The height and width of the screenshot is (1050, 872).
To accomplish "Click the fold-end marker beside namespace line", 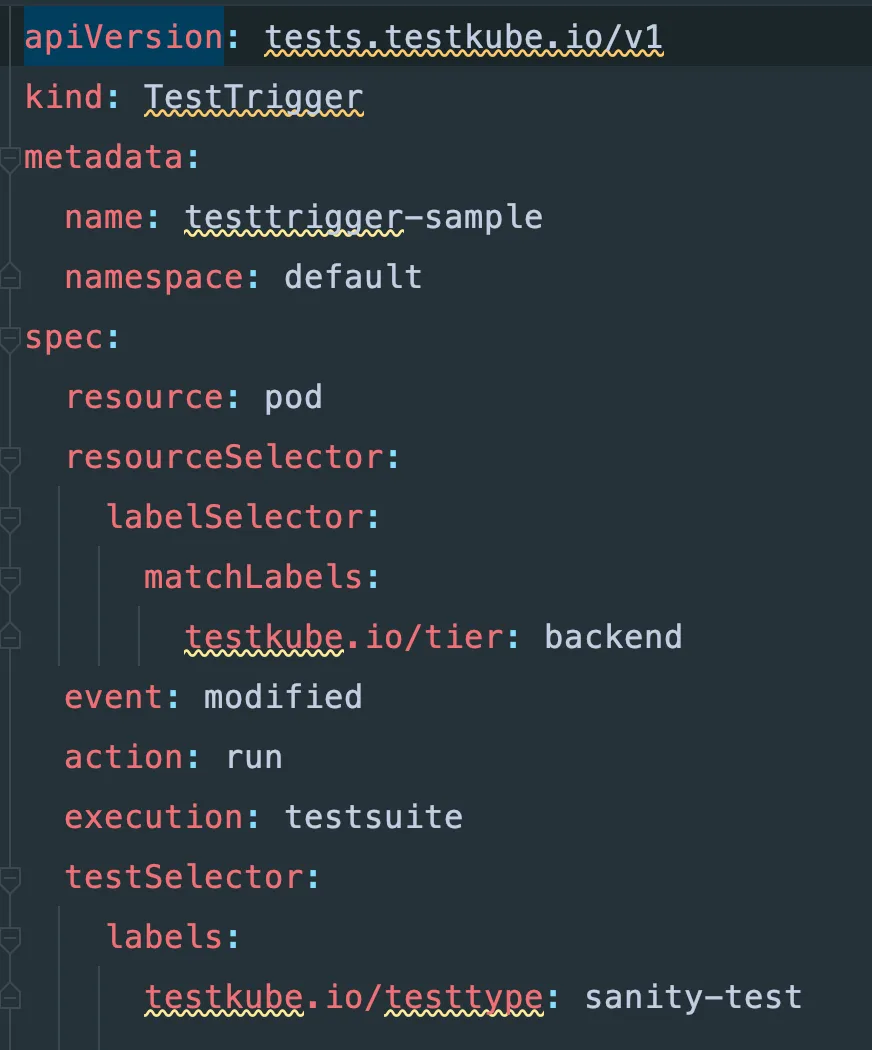I will click(9, 275).
